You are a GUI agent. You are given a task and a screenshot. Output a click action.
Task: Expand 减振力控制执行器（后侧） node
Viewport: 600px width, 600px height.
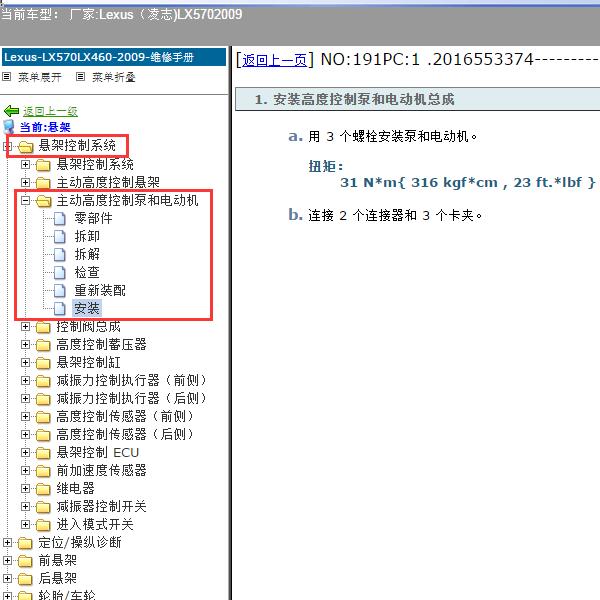click(25, 398)
